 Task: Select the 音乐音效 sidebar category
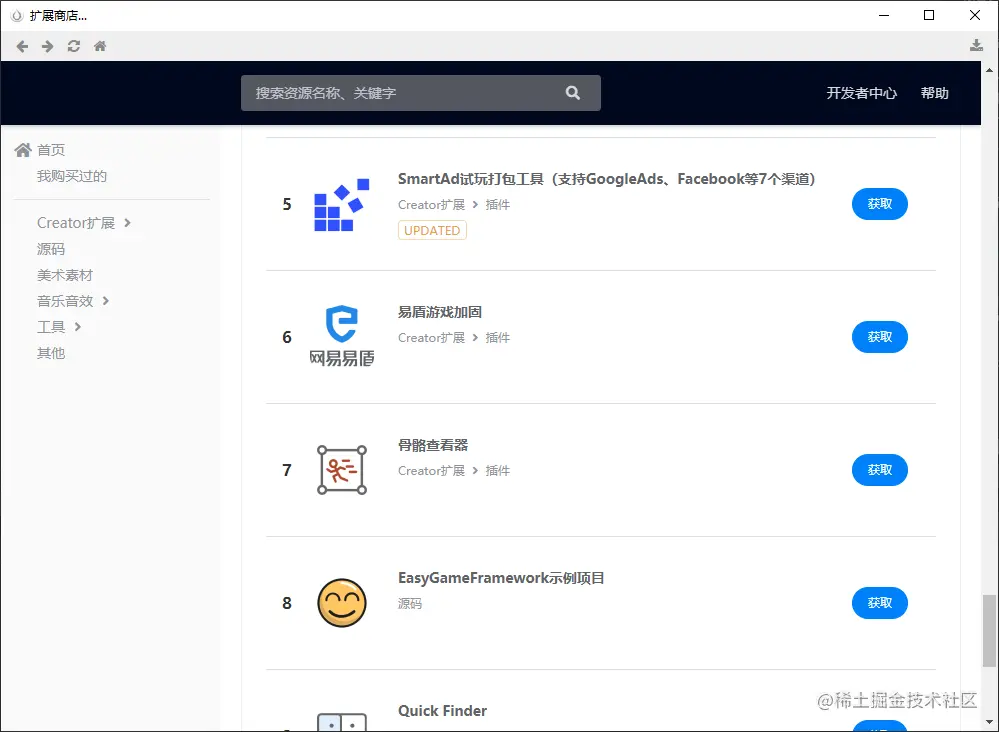(x=65, y=301)
